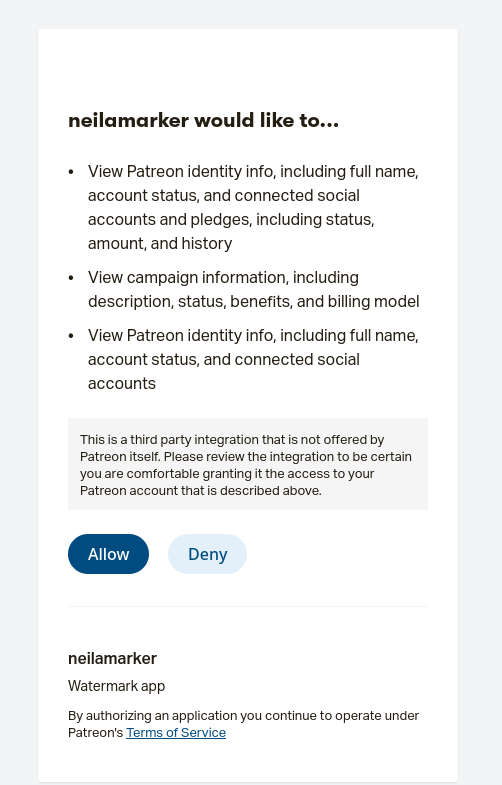The image size is (502, 785).
Task: Click the "amount, and history" line
Action: tap(160, 243)
